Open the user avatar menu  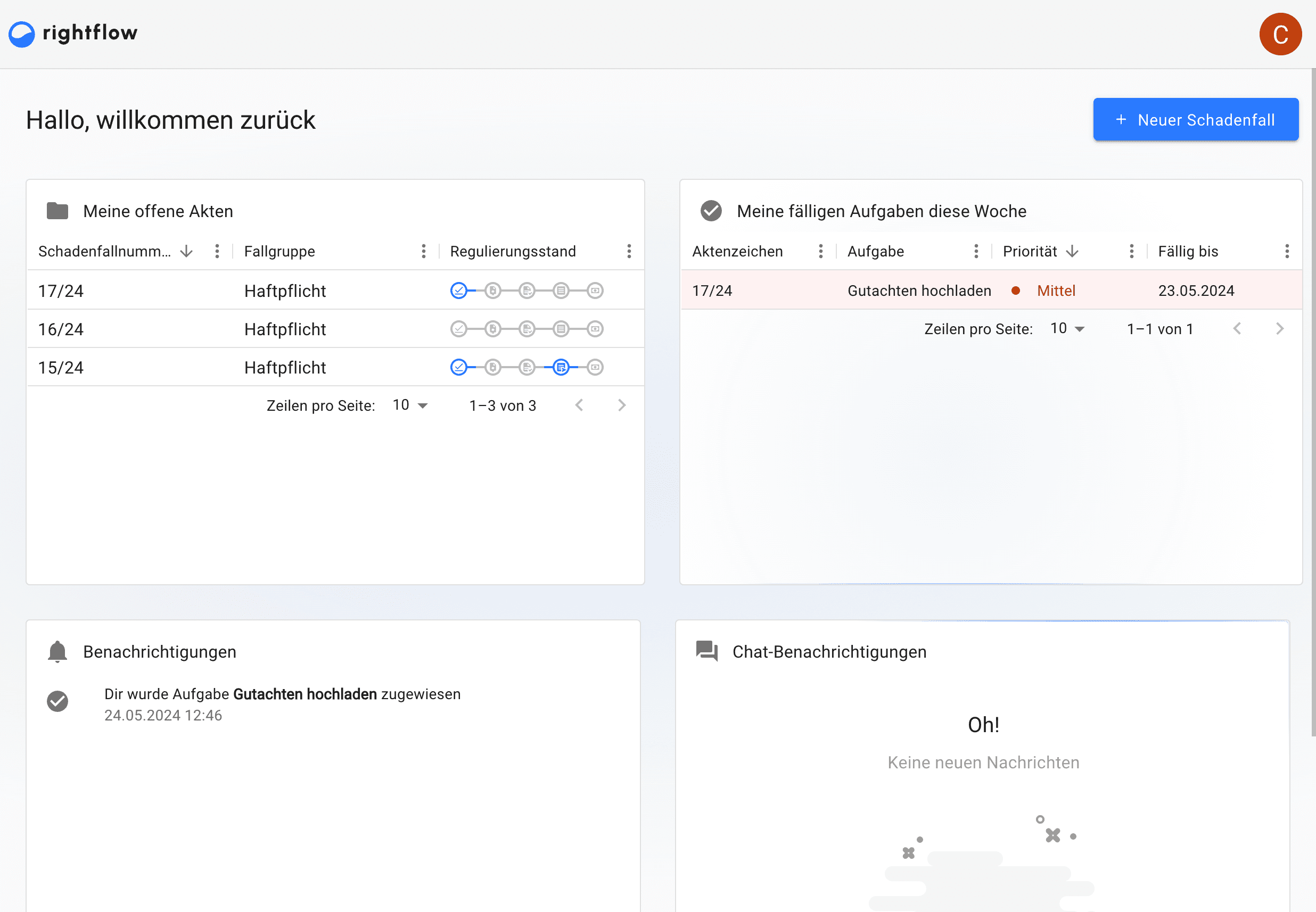click(x=1279, y=34)
